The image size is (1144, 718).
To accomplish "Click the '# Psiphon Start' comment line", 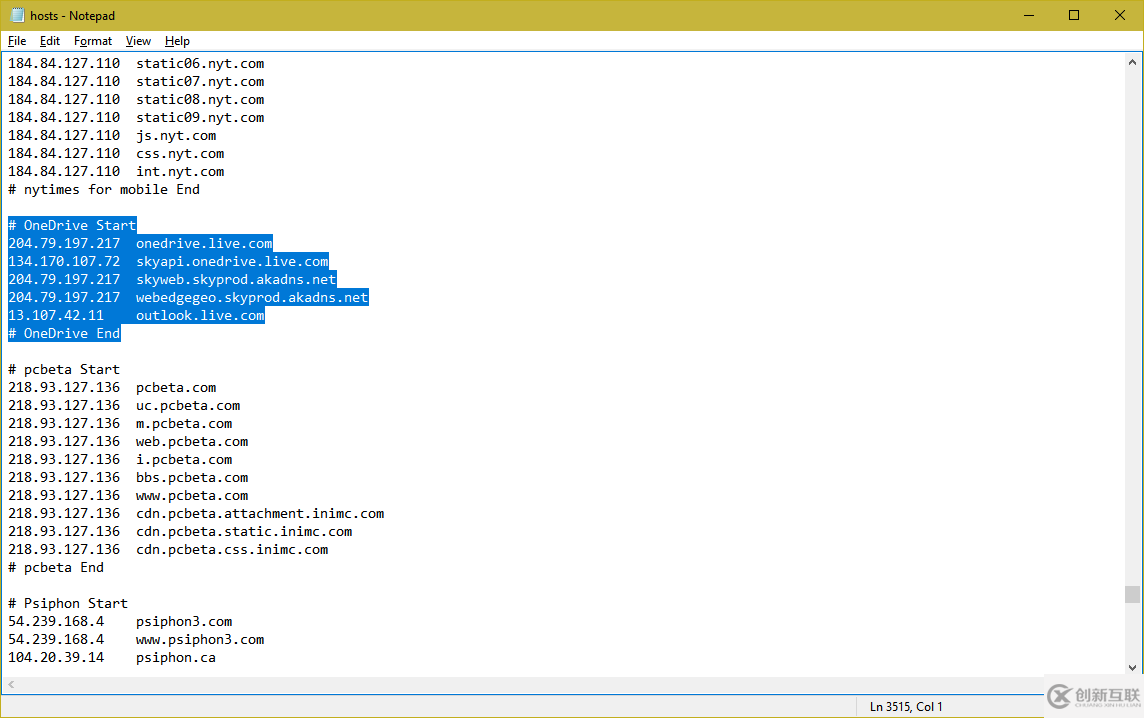I will [x=68, y=603].
